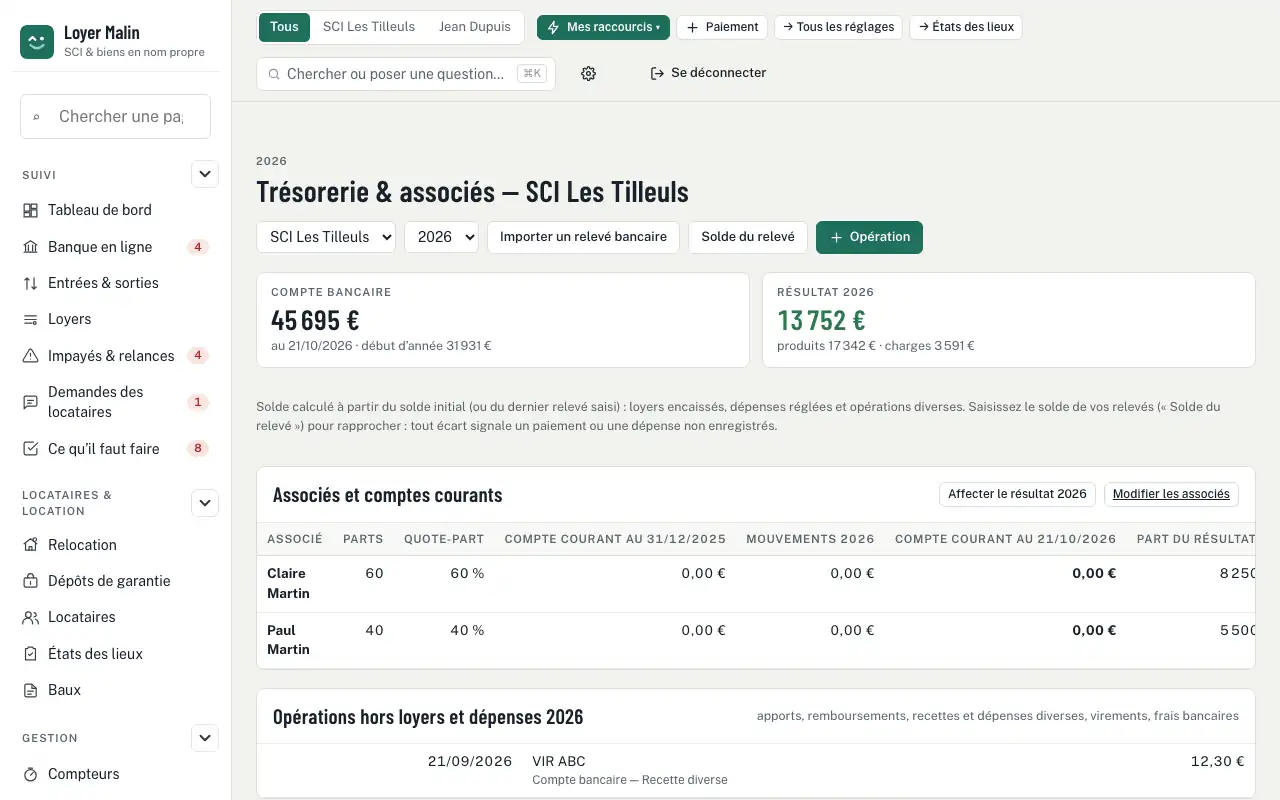Switch to the SCI Les Tilleuls tab

pyautogui.click(x=369, y=27)
